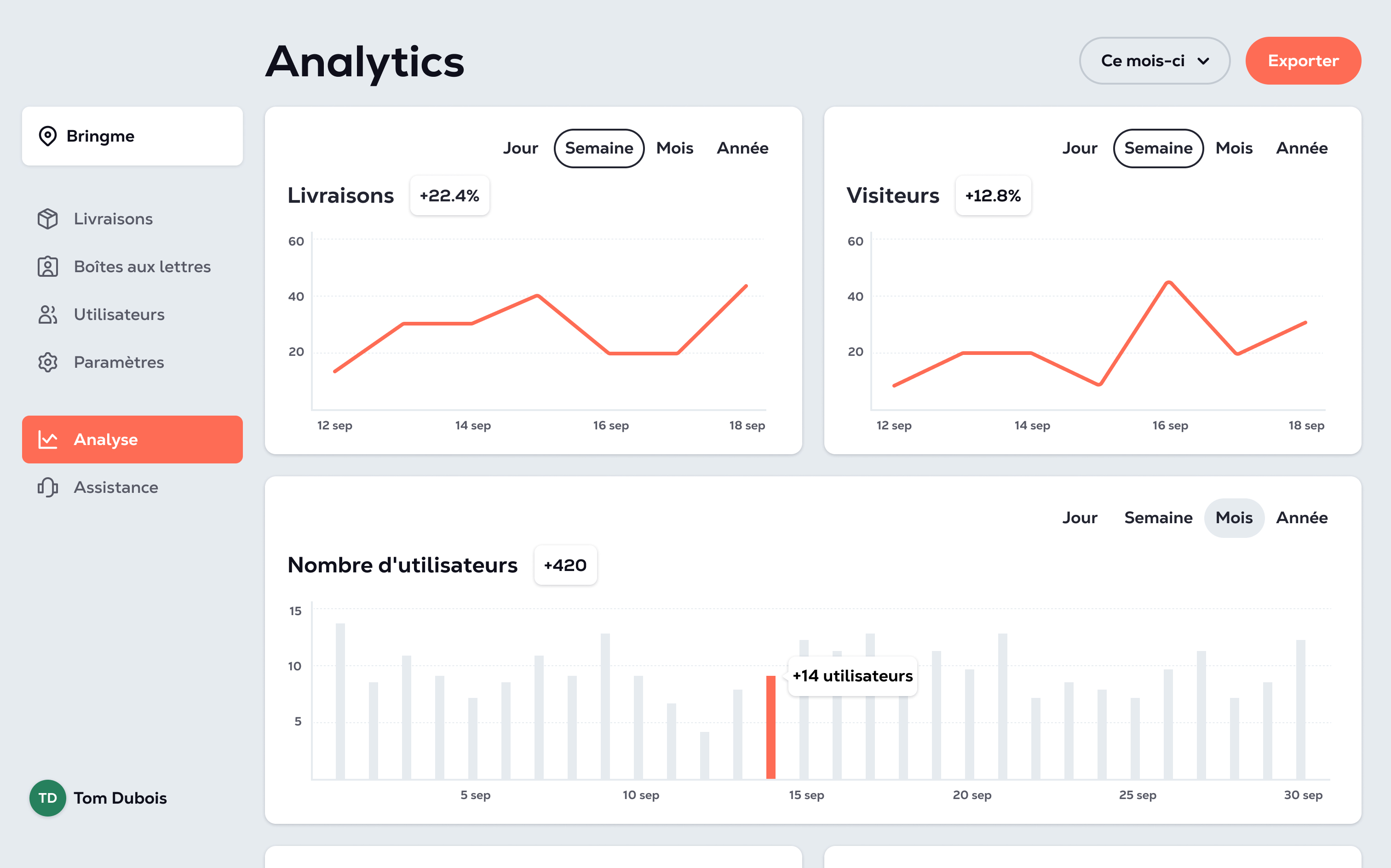Switch Visiteurs chart to Année
This screenshot has width=1391, height=868.
[x=1302, y=148]
